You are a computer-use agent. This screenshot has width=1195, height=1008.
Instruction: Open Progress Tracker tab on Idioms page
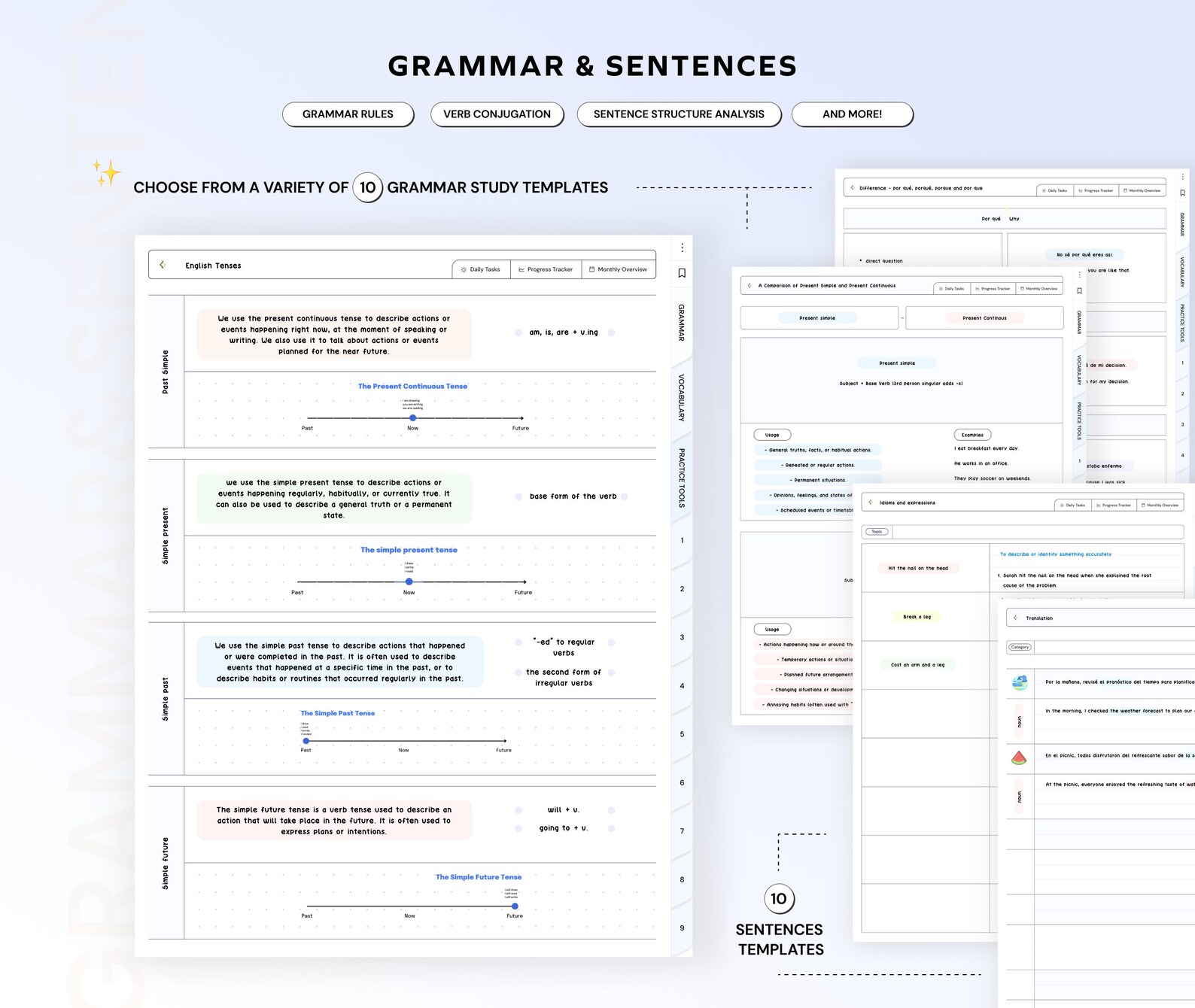(1114, 505)
